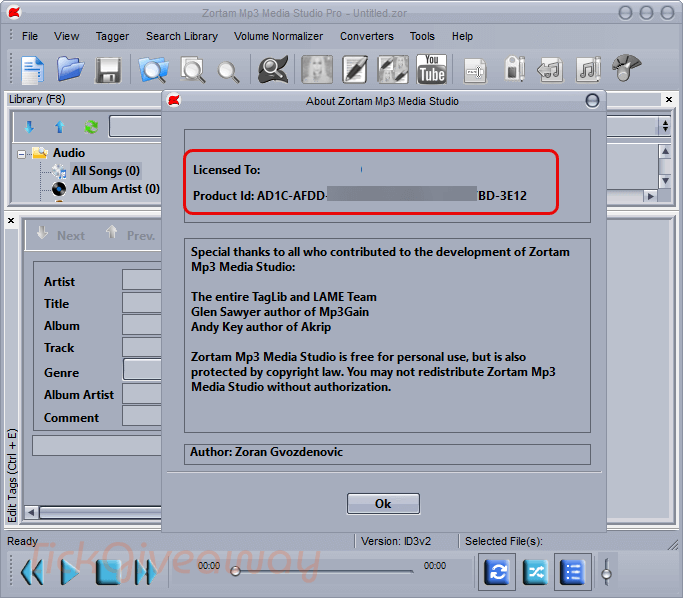Screen dimensions: 683x598
Task: Click the Title input field
Action: (142, 303)
